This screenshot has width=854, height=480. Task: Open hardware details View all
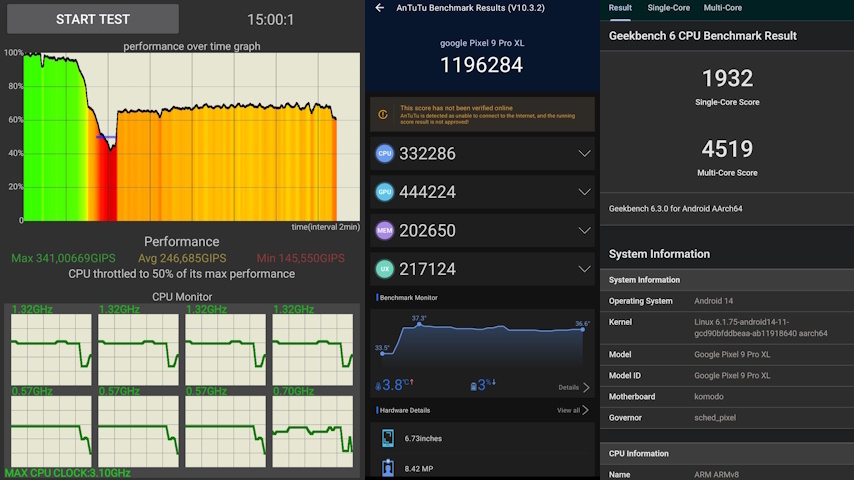coord(572,410)
